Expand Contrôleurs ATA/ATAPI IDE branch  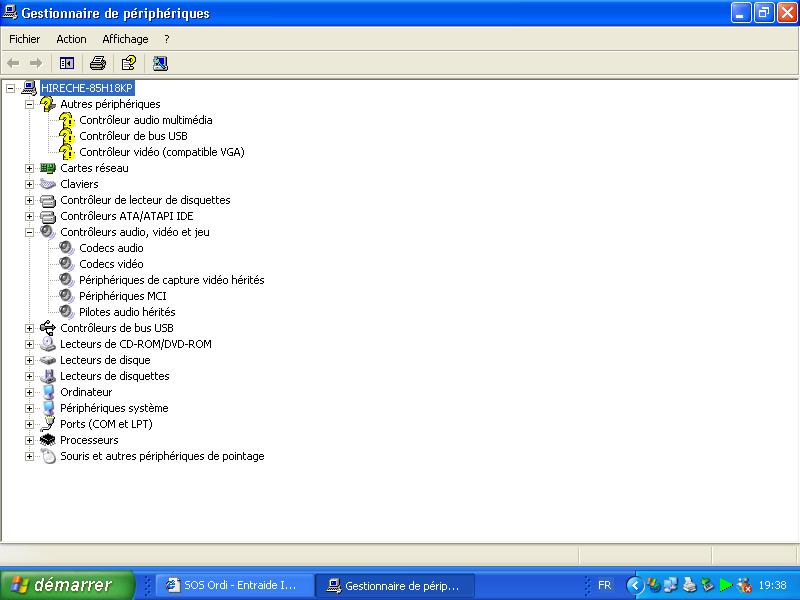pyautogui.click(x=30, y=216)
